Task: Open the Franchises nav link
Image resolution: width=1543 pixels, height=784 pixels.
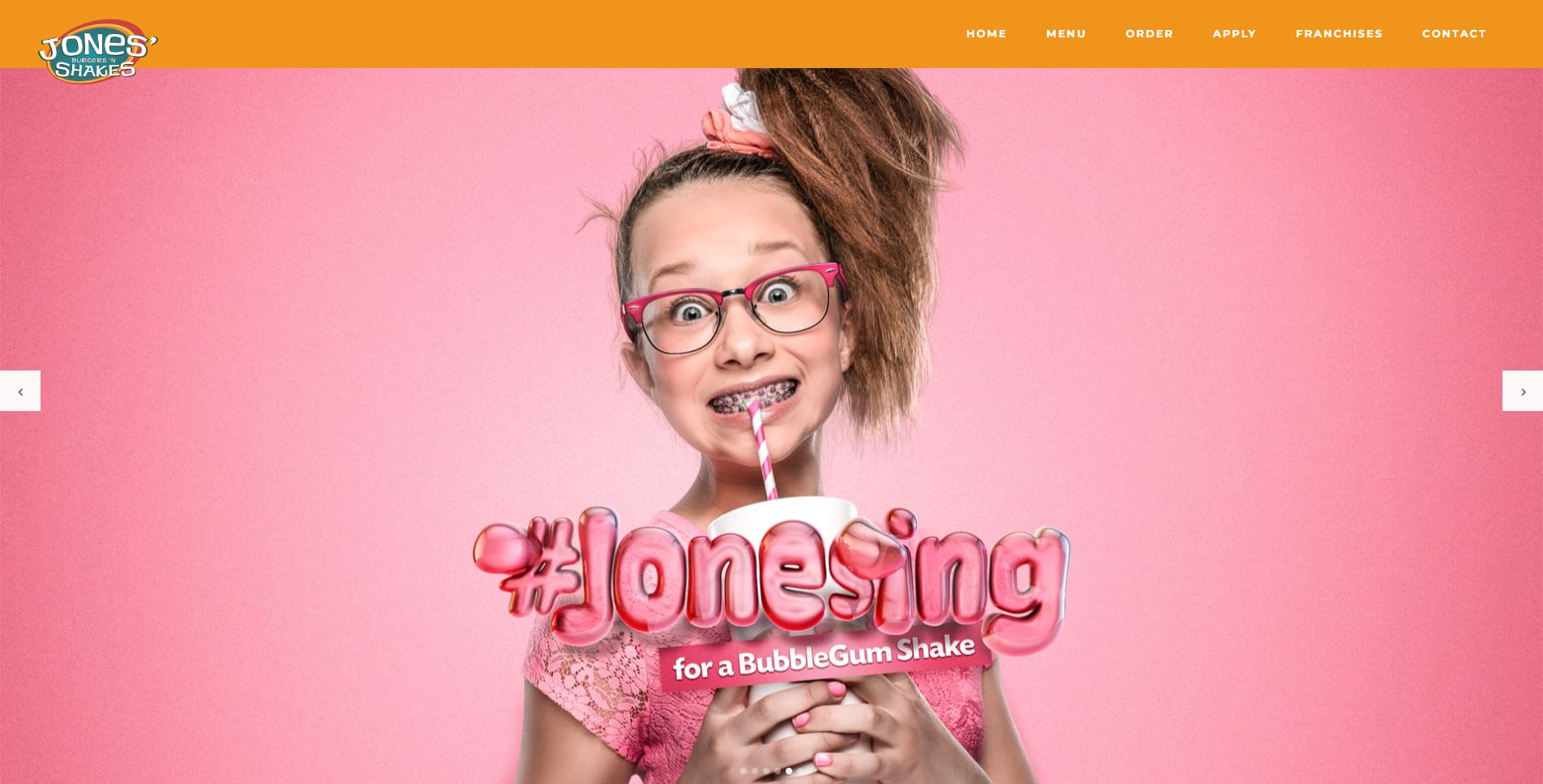Action: click(1339, 33)
